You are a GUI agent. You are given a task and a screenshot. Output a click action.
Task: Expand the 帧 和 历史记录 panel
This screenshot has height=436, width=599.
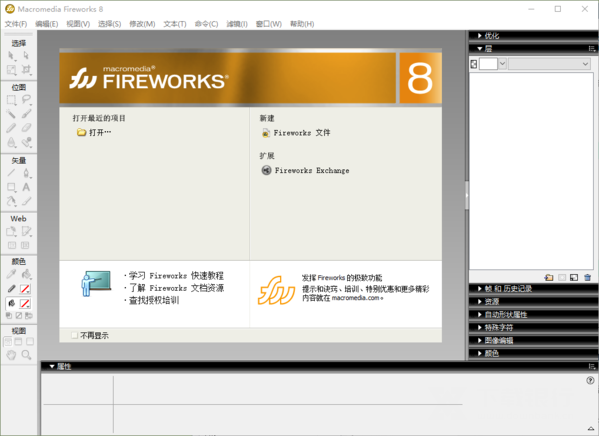point(479,289)
